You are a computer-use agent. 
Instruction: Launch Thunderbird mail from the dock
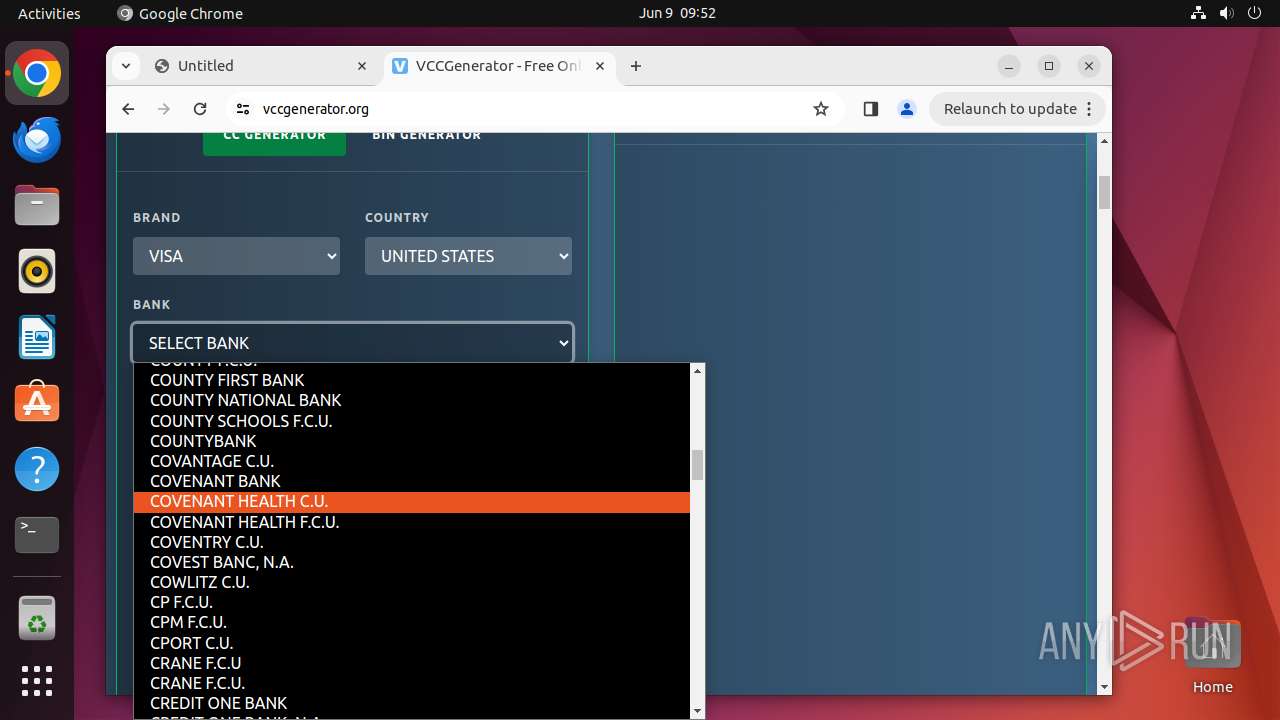(37, 140)
